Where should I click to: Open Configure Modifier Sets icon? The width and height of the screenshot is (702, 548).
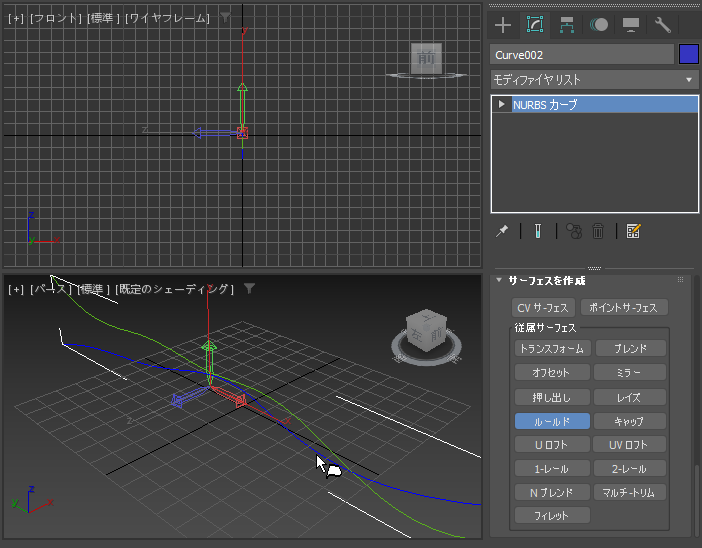tap(634, 231)
